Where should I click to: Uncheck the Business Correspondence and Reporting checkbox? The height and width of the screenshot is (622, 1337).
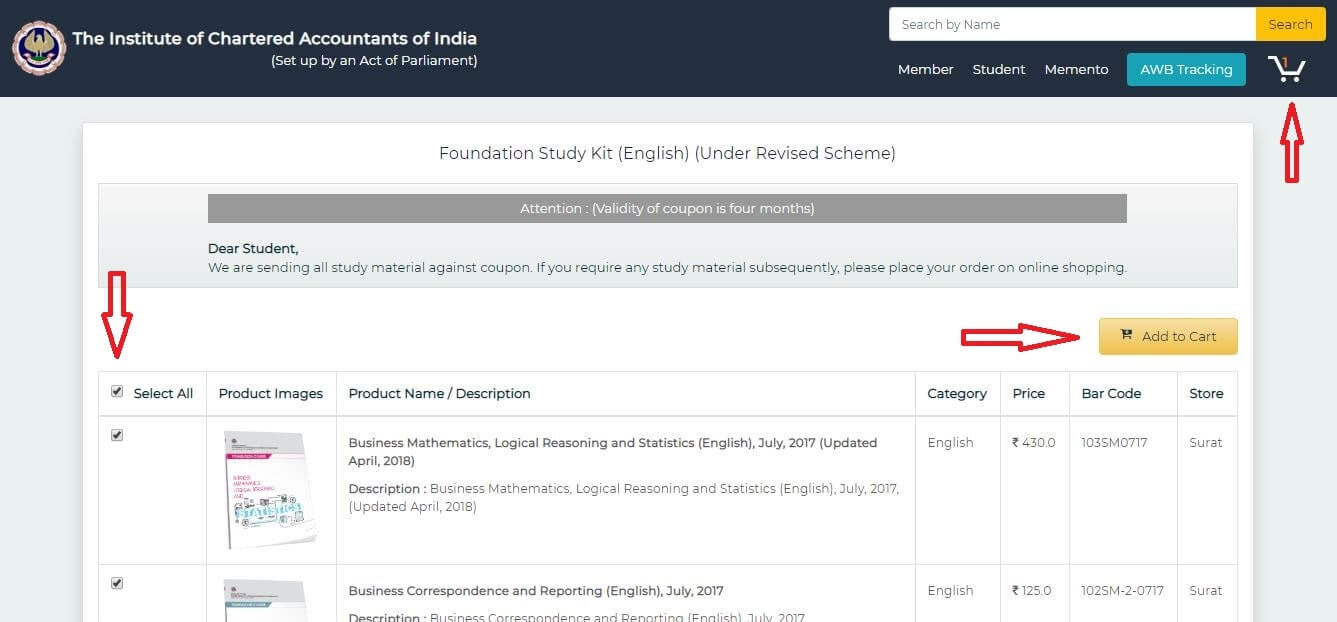click(117, 583)
